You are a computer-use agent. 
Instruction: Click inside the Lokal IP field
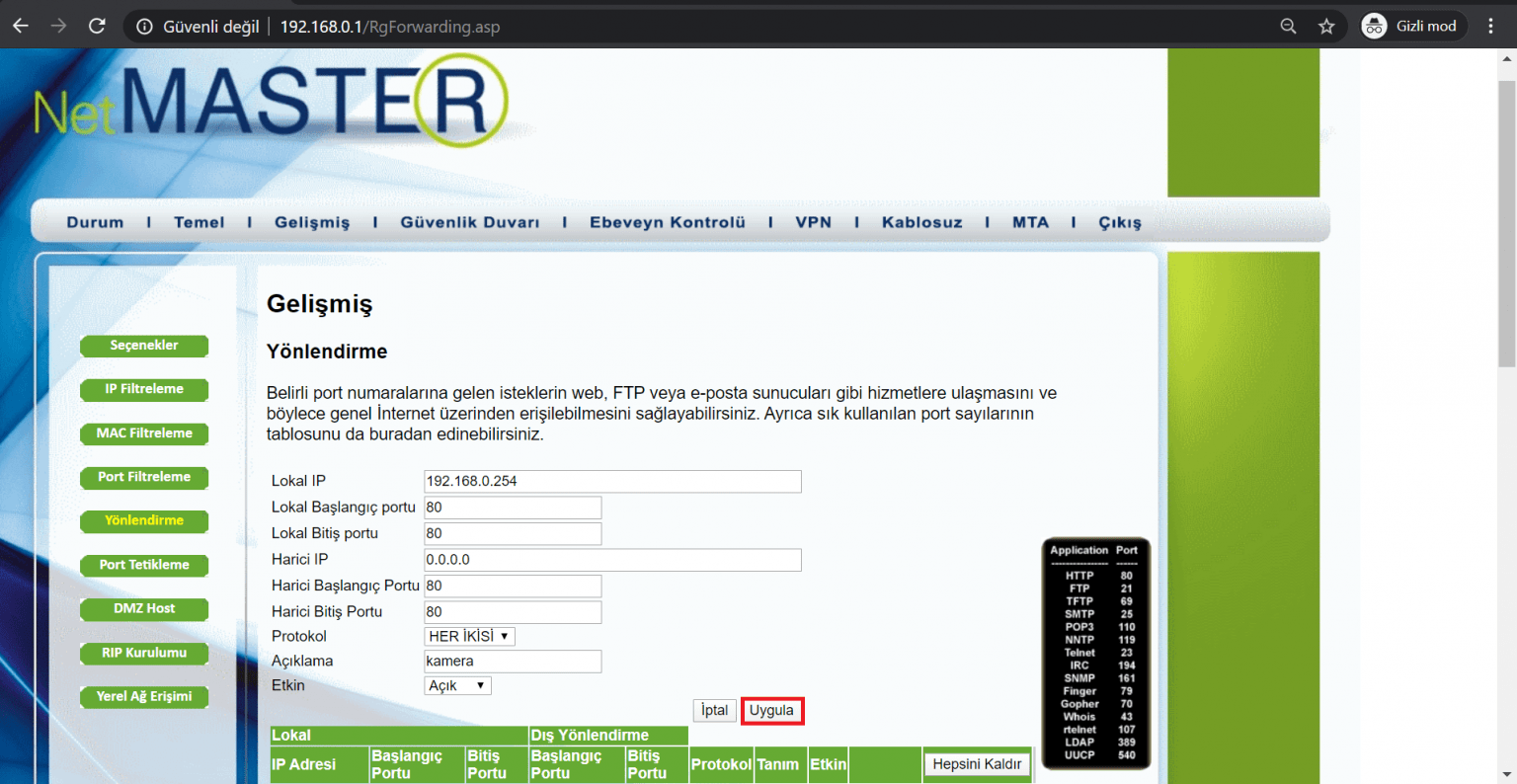click(612, 481)
